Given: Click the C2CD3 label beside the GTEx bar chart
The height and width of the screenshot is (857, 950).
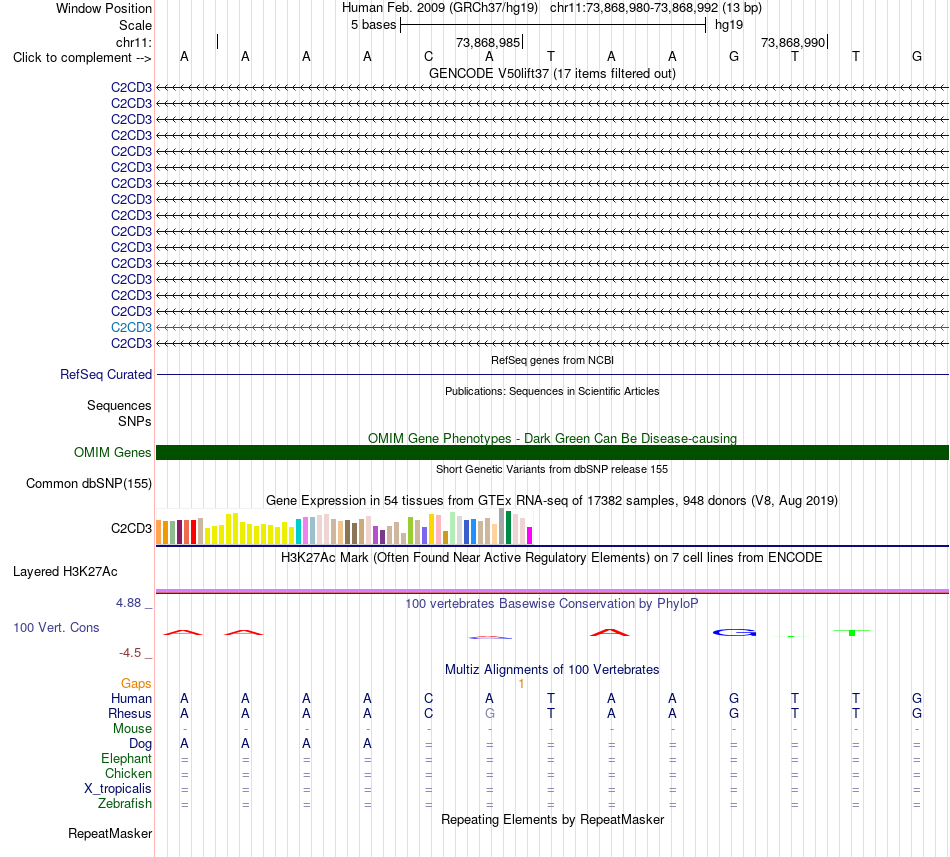Looking at the screenshot, I should click(x=131, y=528).
